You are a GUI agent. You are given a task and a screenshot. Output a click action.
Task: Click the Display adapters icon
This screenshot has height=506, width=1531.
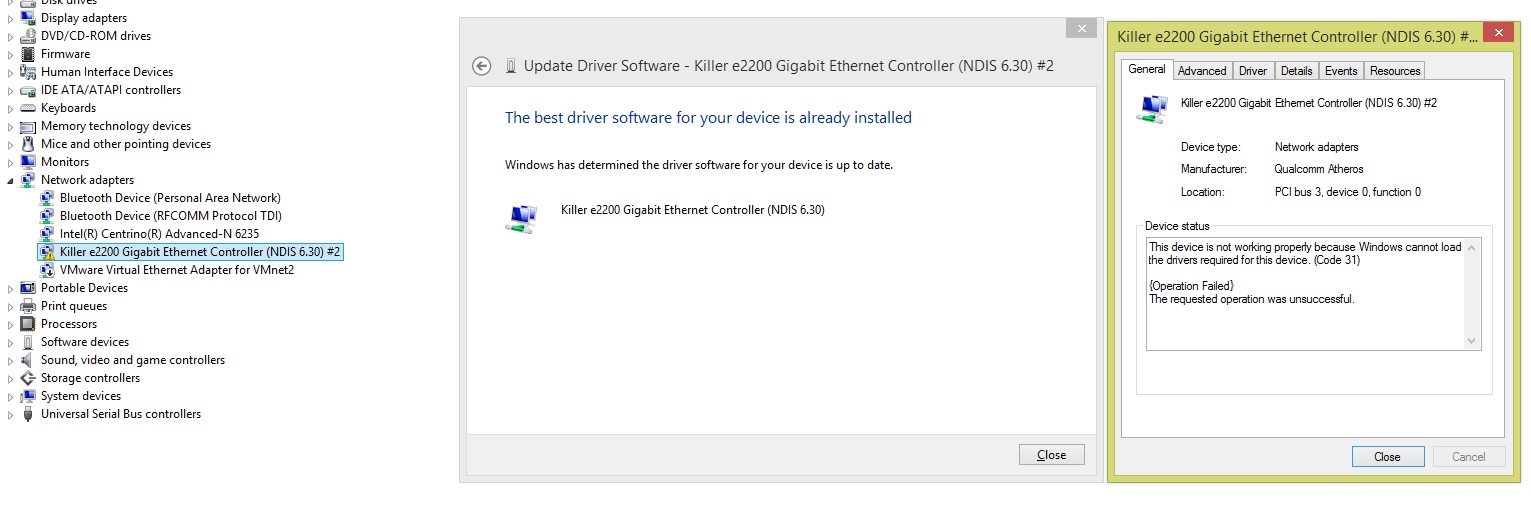28,18
